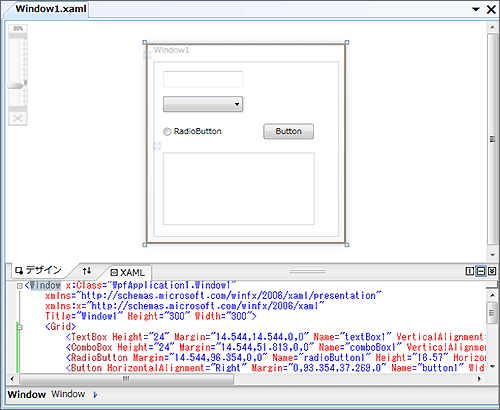
Task: Switch to horizontal split view
Action: (481, 271)
